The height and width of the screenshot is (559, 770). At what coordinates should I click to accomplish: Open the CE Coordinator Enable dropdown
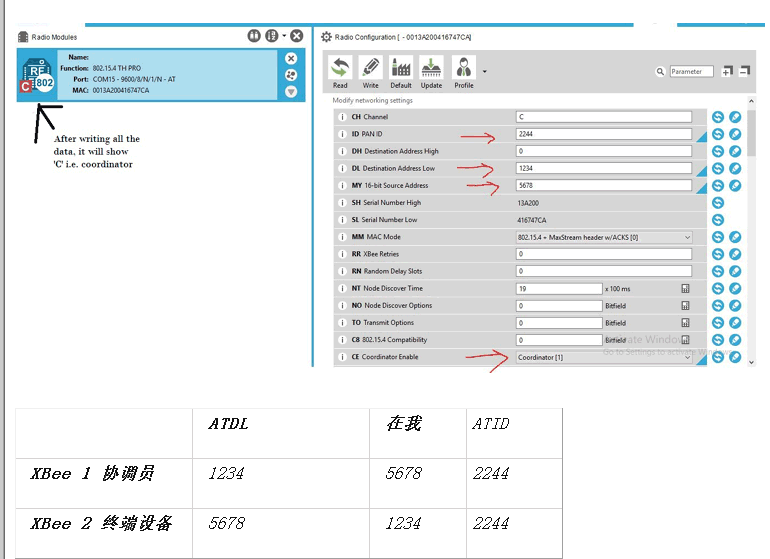point(604,358)
